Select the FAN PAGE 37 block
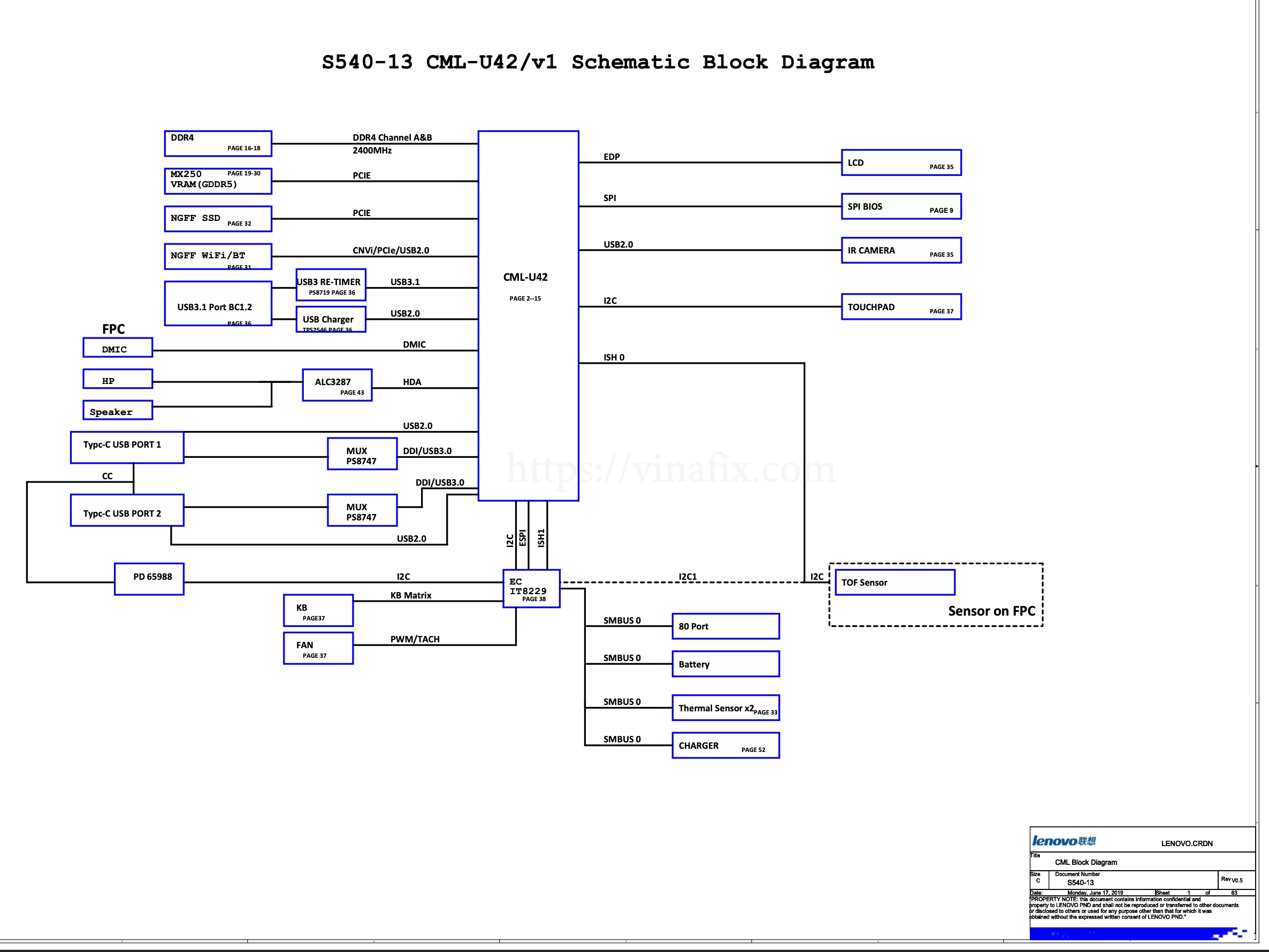Viewport: 1269px width, 952px height. coord(318,648)
